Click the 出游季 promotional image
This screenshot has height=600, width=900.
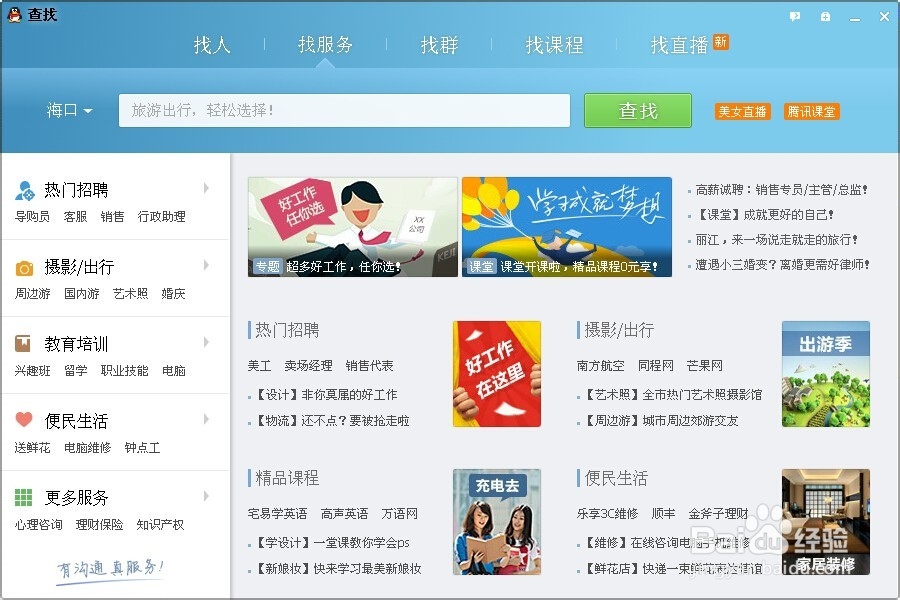coord(826,374)
